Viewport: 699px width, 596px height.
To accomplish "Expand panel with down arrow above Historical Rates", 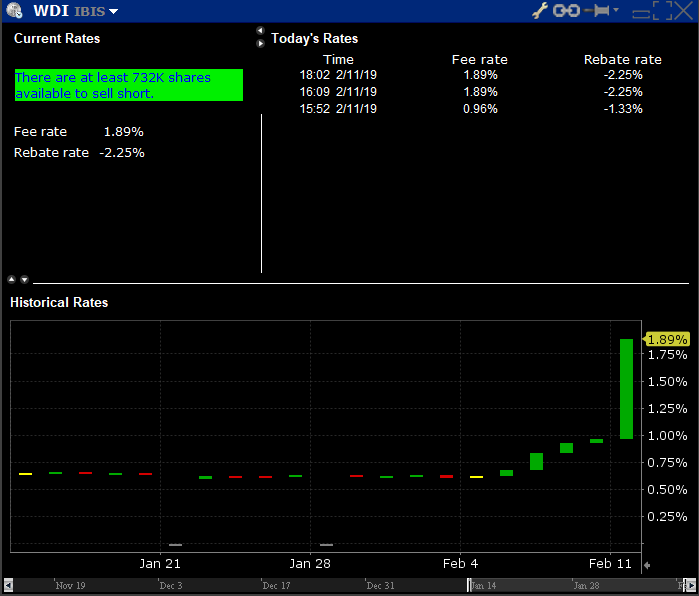I will (x=25, y=280).
